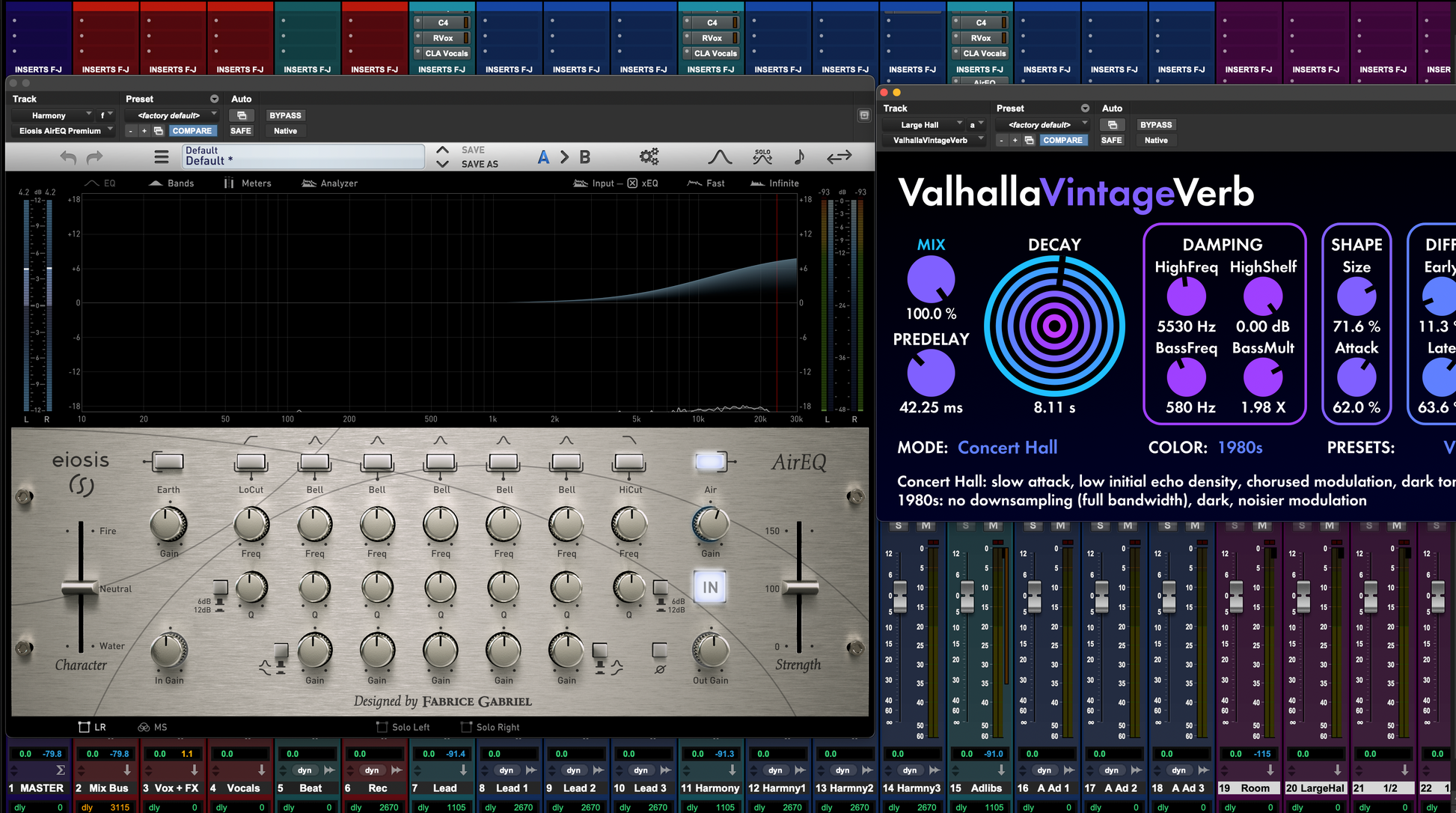This screenshot has width=1456, height=813.
Task: Click the double arrow resize icon
Action: [839, 156]
